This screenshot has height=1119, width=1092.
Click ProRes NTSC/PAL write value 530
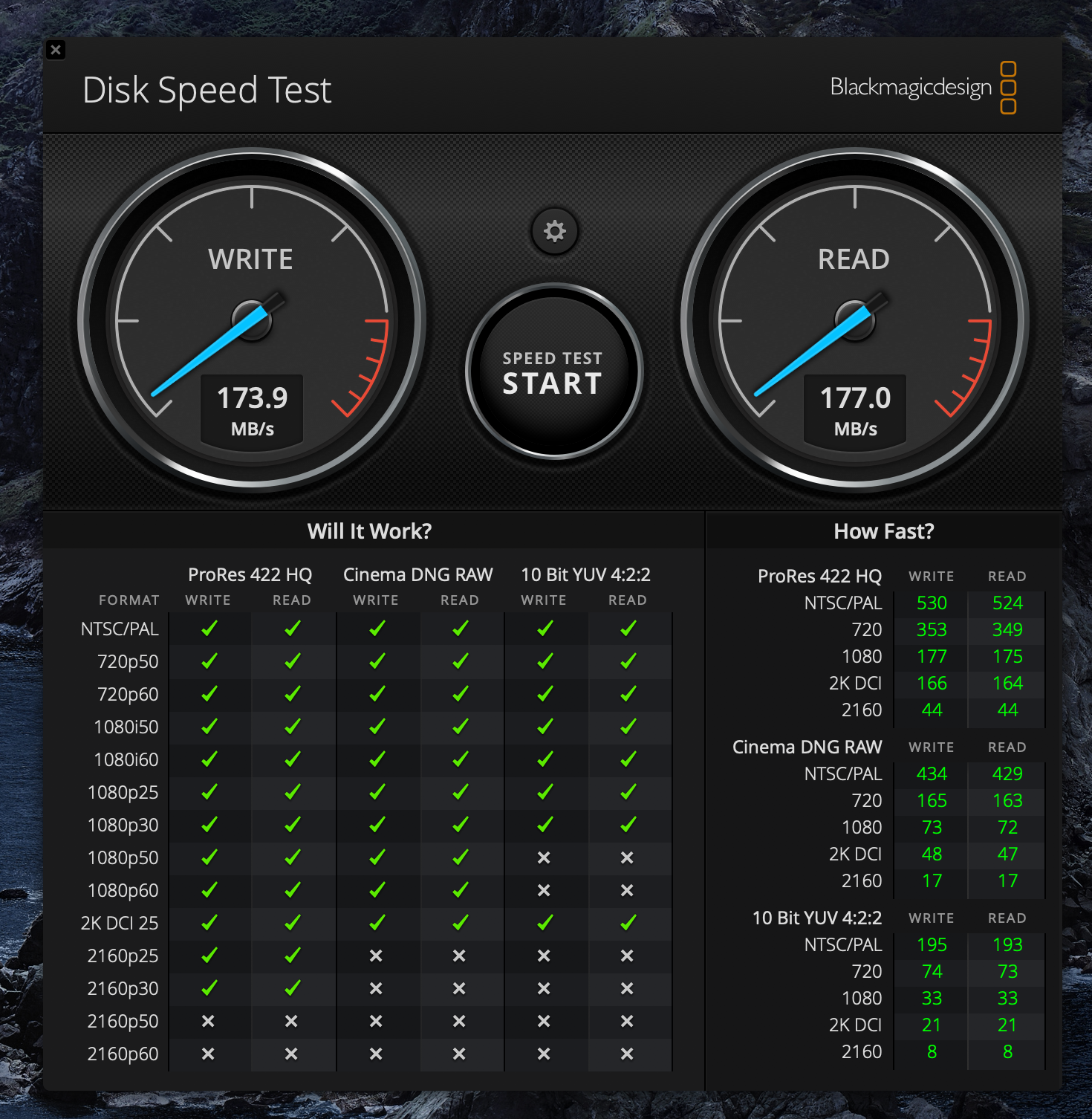point(932,603)
